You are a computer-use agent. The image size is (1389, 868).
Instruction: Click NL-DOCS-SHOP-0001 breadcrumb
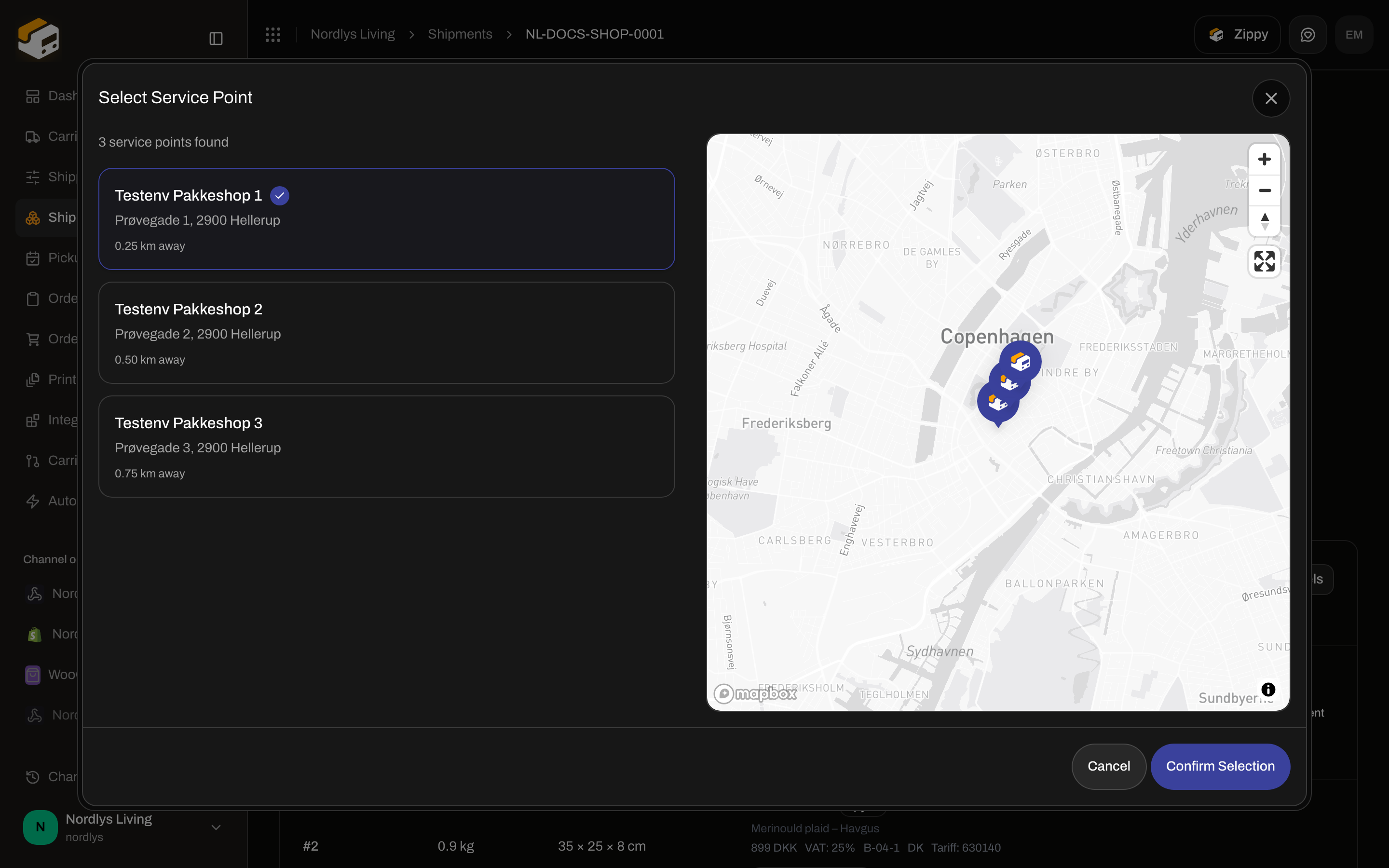click(x=594, y=34)
